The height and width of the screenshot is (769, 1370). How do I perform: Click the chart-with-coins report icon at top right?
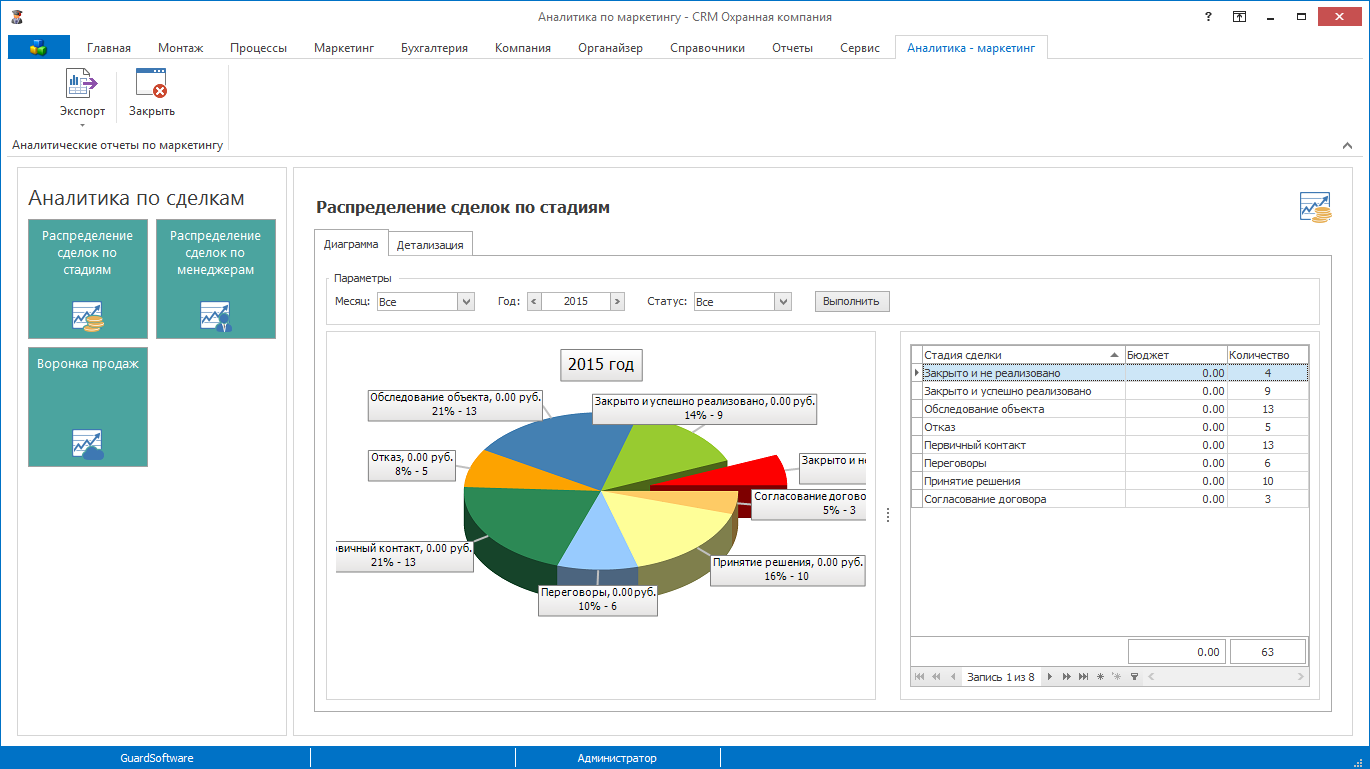1315,207
